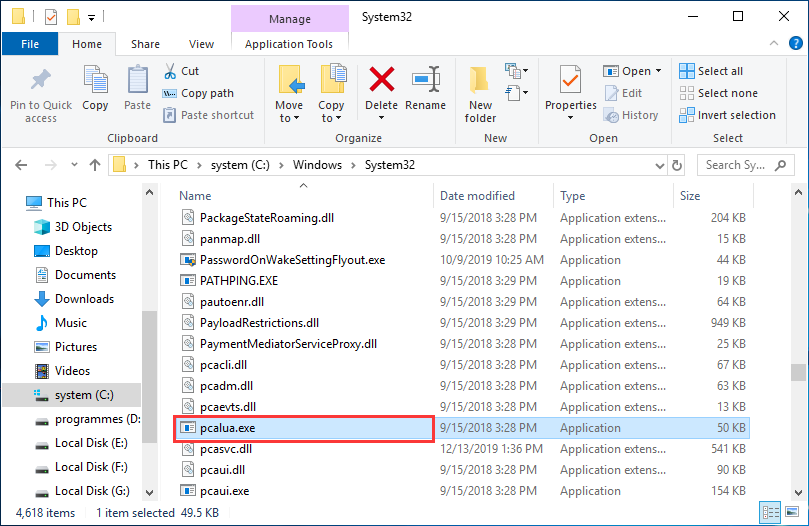This screenshot has height=526, width=809.
Task: Click the Copy ribbon icon
Action: [x=95, y=79]
